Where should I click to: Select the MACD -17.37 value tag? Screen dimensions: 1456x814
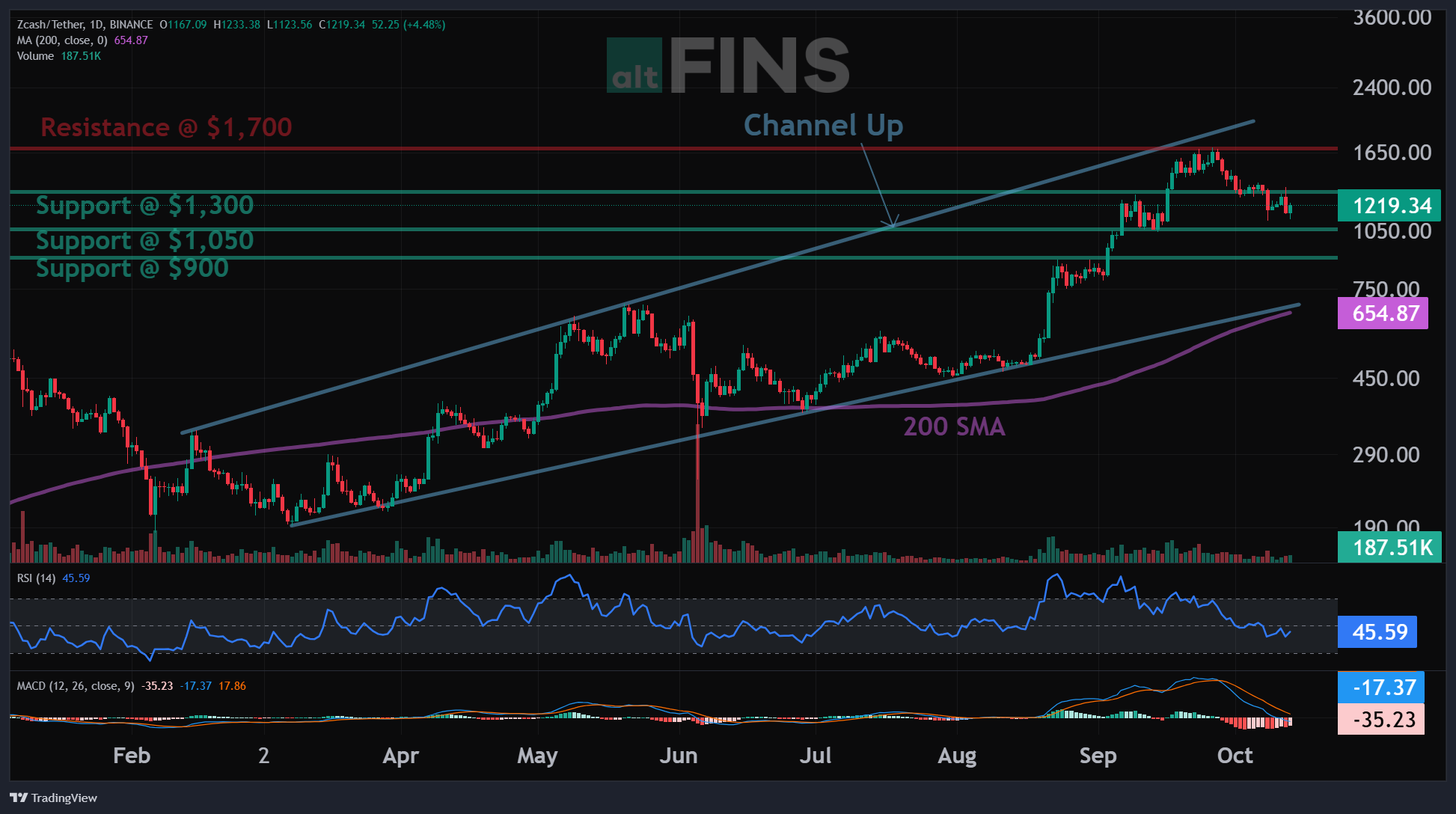1381,687
